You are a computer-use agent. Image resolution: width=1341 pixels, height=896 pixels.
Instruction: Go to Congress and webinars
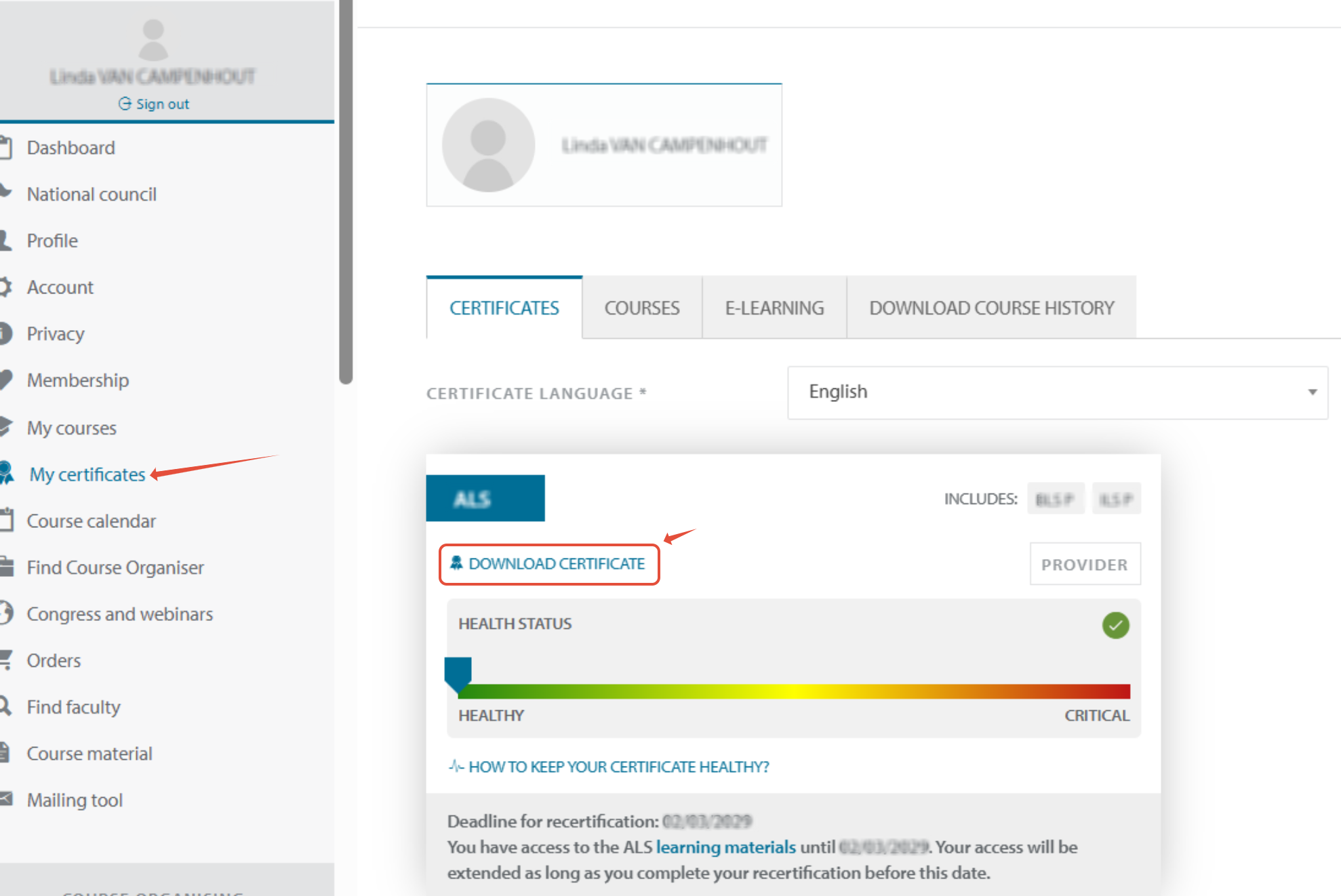[119, 613]
